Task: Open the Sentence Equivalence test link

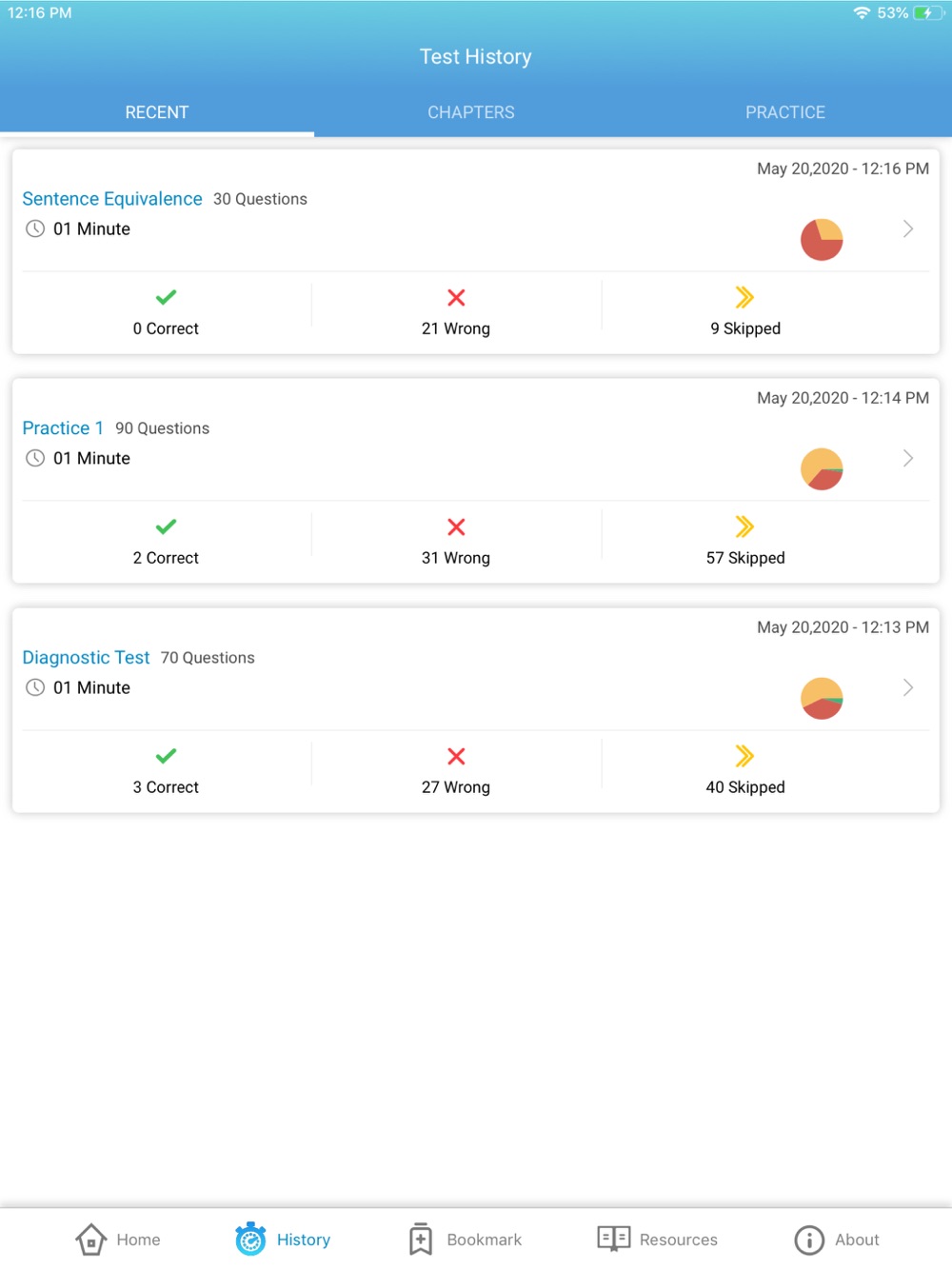Action: [x=112, y=198]
